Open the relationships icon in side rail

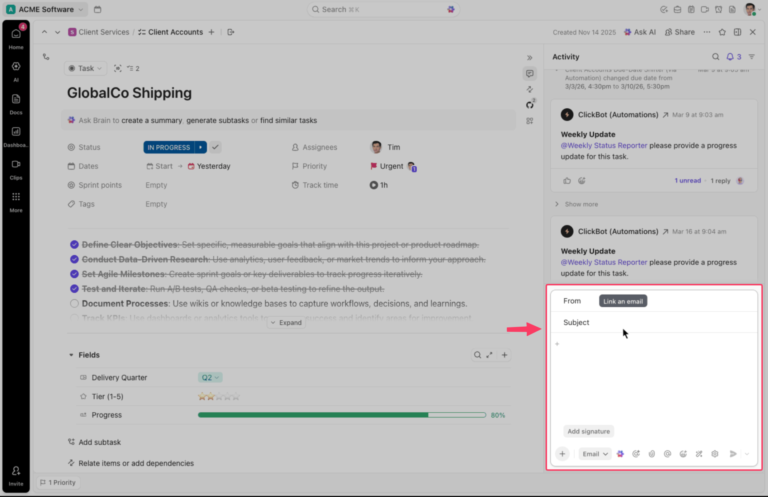529,89
